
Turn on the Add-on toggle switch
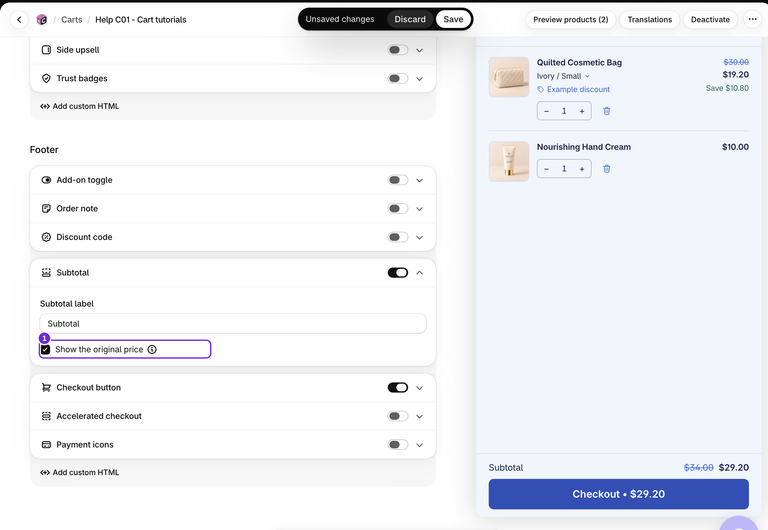click(398, 180)
